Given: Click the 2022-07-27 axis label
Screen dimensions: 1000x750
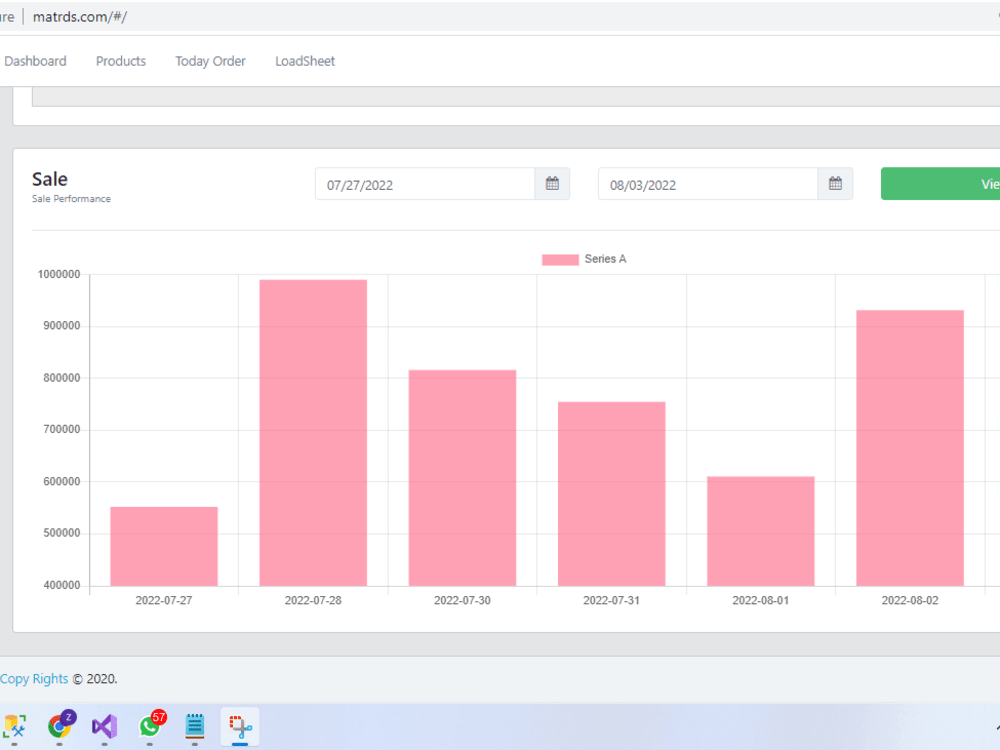Looking at the screenshot, I should coord(164,600).
